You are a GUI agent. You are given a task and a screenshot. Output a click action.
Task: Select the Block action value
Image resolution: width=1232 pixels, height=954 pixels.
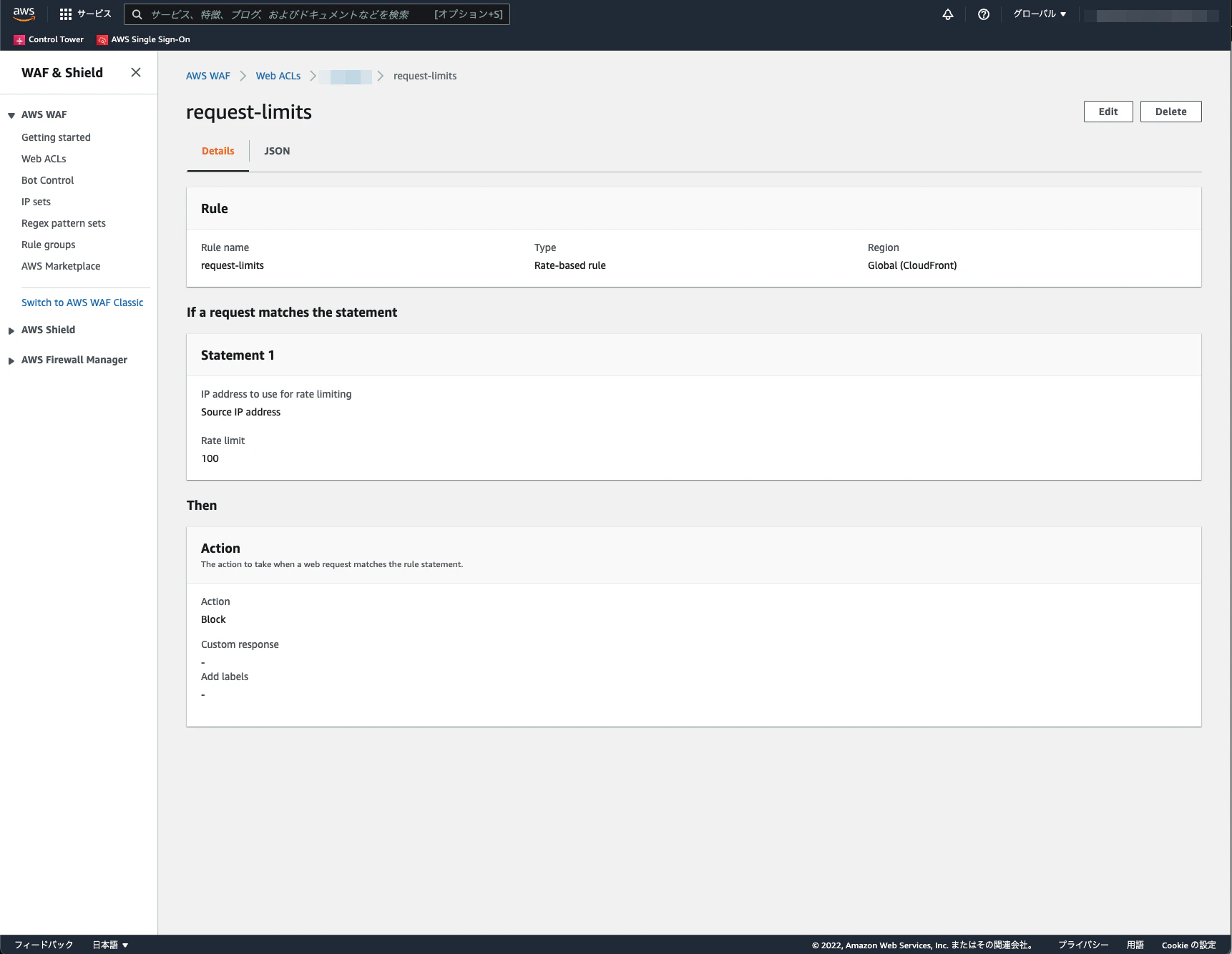tap(213, 619)
